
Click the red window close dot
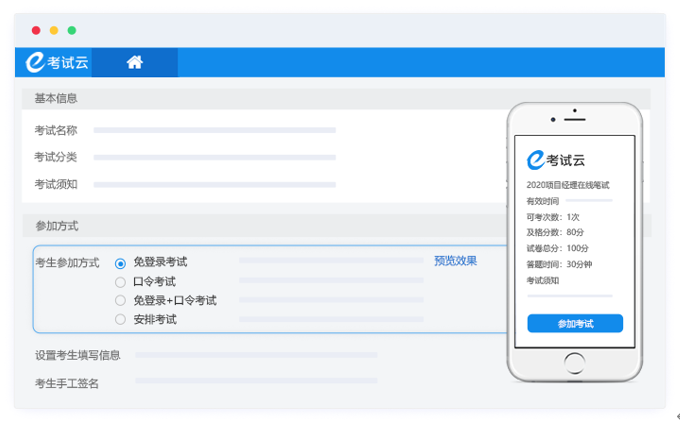coord(37,31)
